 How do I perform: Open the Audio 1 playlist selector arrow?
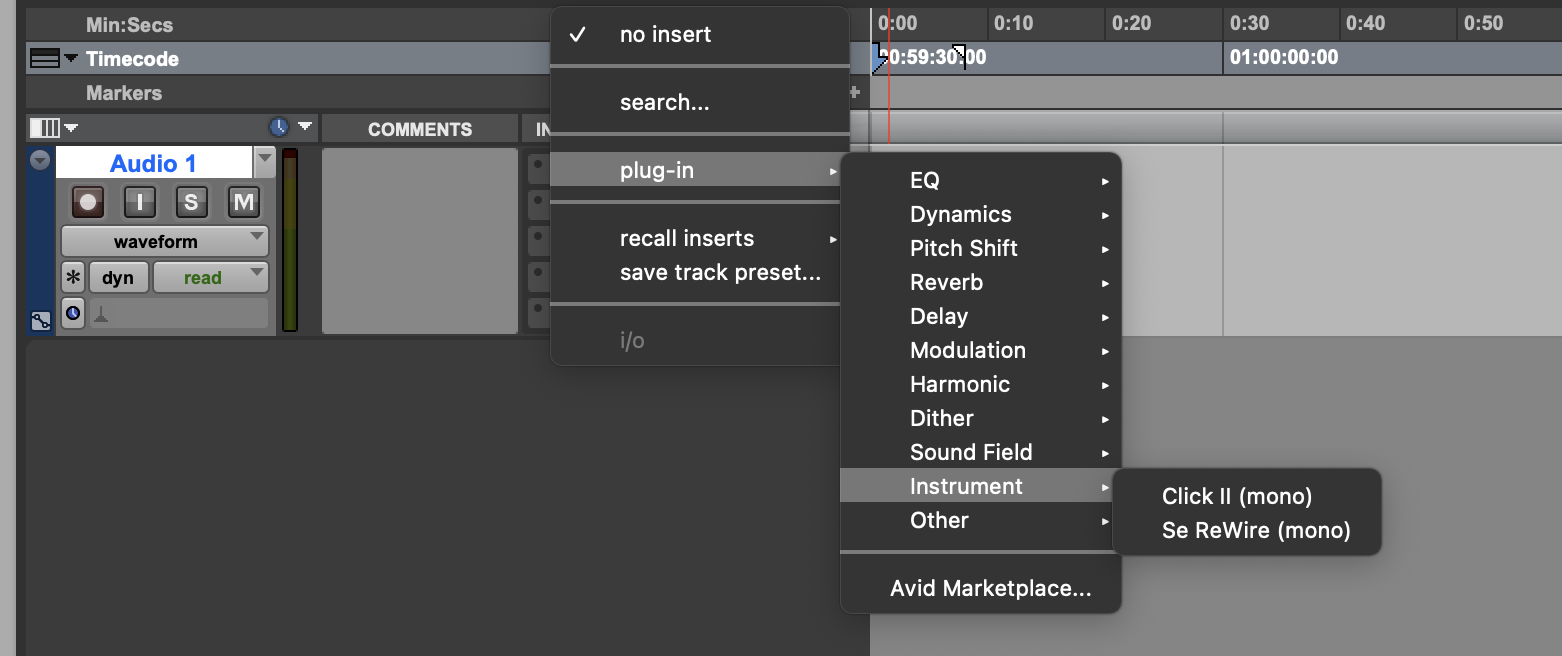tap(265, 160)
